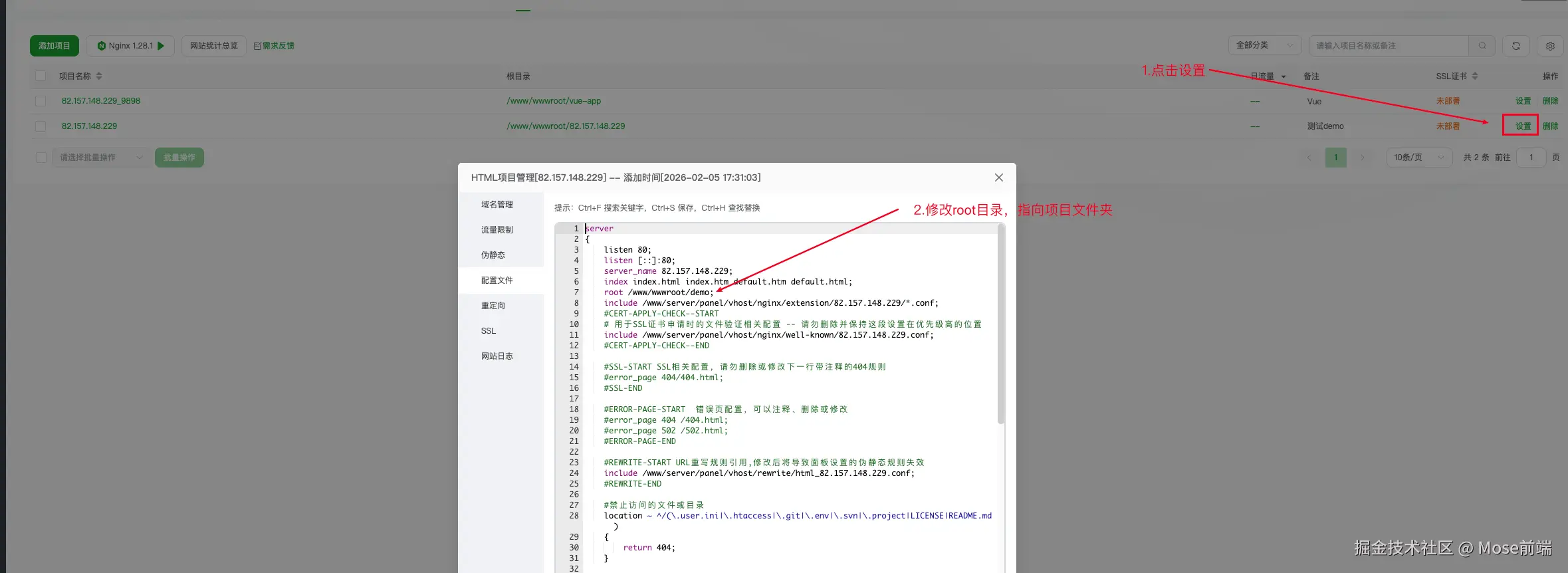This screenshot has height=573, width=1568.
Task: Focus the project name search field
Action: coord(1389,45)
